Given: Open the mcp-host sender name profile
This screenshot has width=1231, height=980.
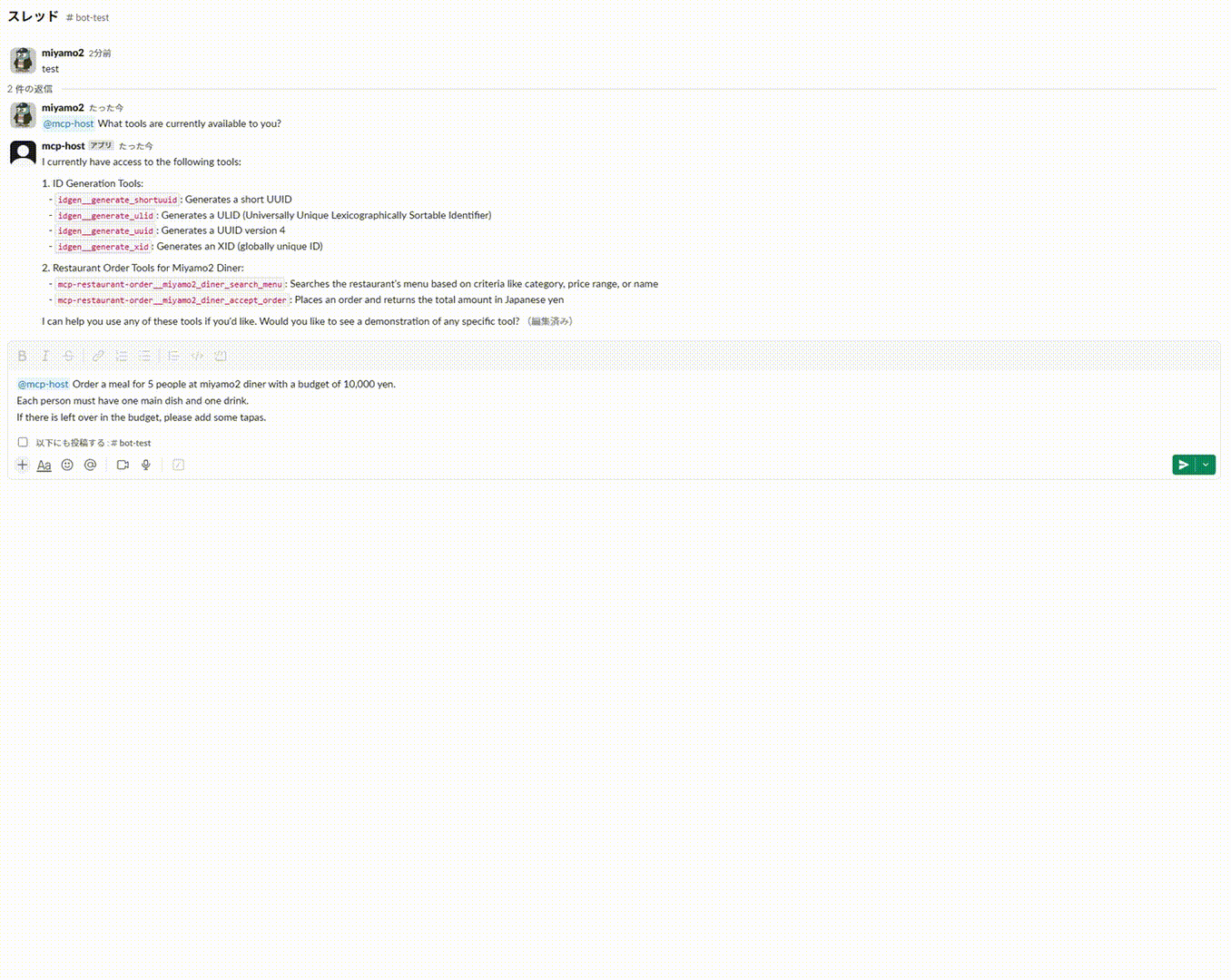Looking at the screenshot, I should 64,146.
